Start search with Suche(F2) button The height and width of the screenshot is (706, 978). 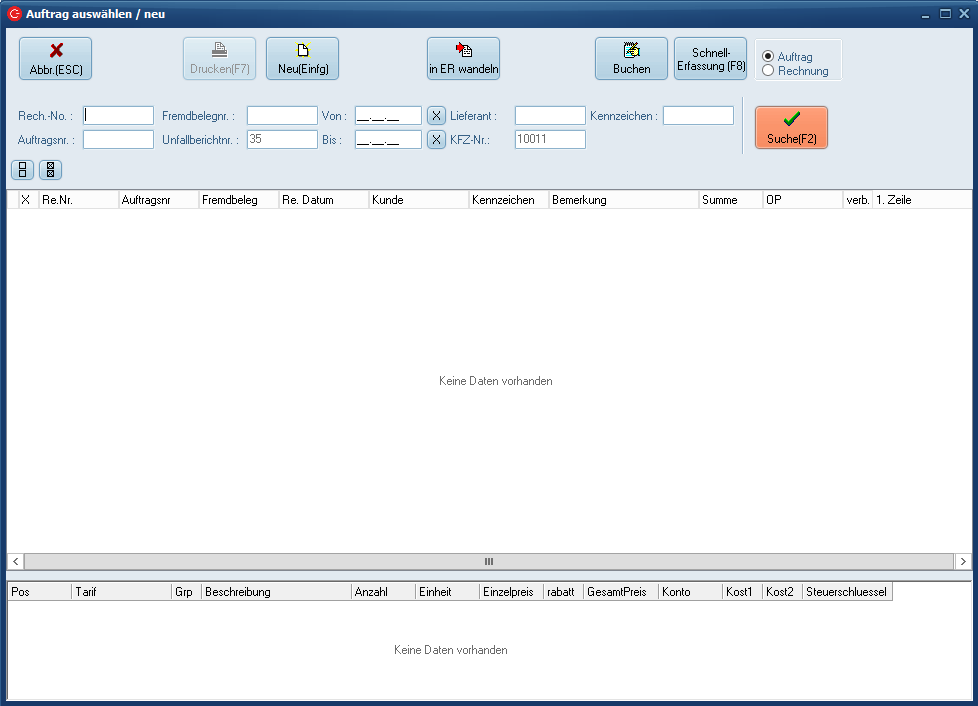tap(791, 128)
